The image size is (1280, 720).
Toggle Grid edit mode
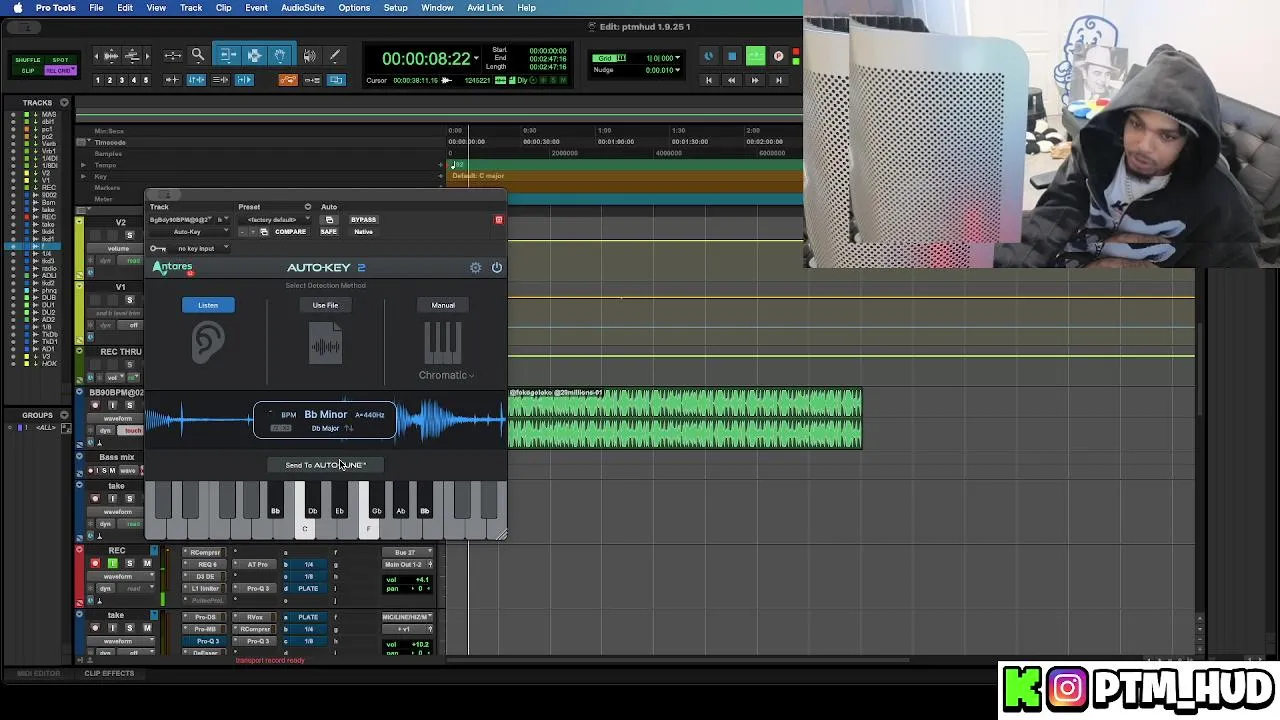click(x=60, y=71)
